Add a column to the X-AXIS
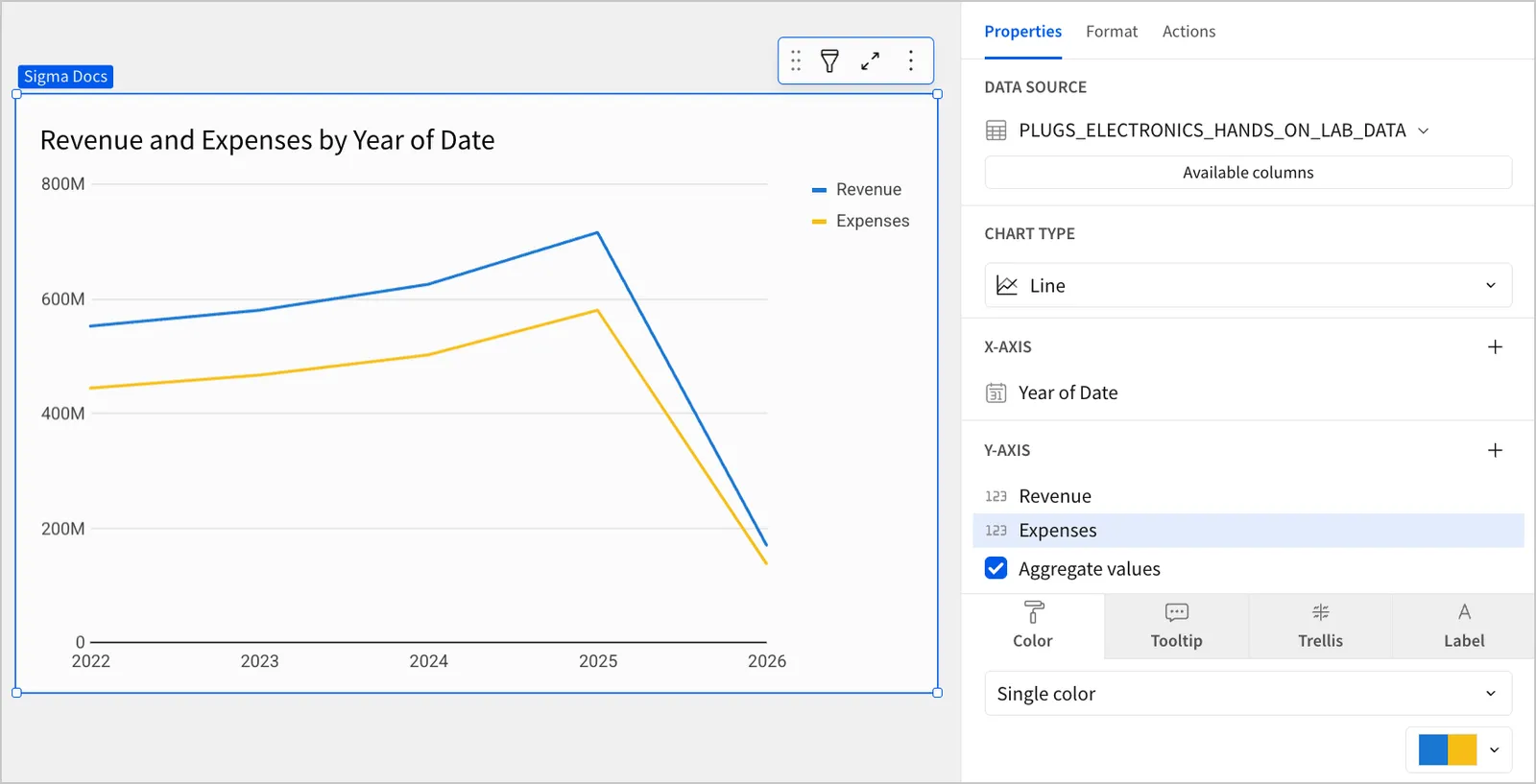This screenshot has width=1536, height=784. click(x=1495, y=347)
